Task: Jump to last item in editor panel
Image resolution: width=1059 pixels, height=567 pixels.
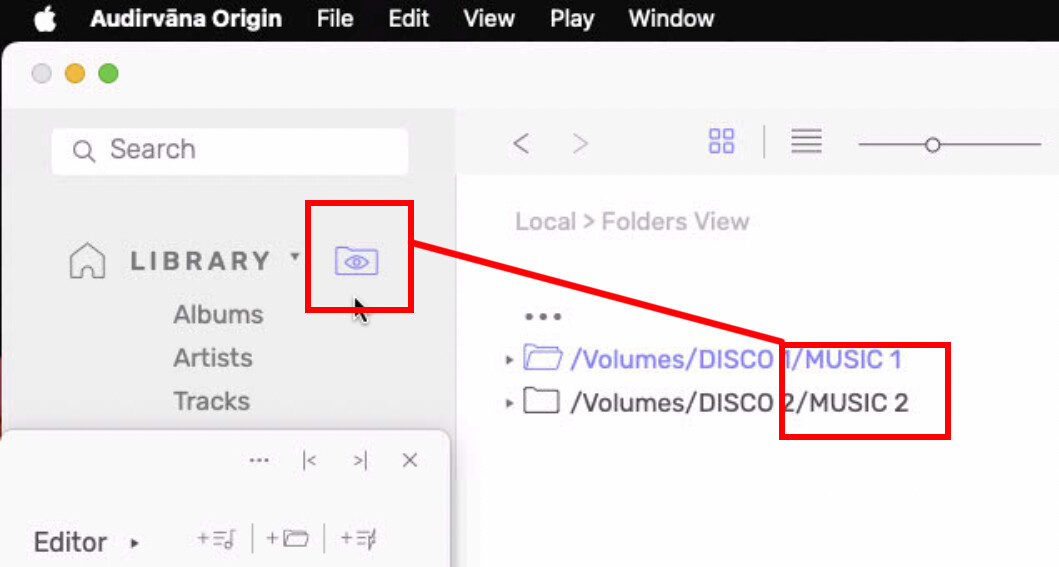Action: click(360, 460)
